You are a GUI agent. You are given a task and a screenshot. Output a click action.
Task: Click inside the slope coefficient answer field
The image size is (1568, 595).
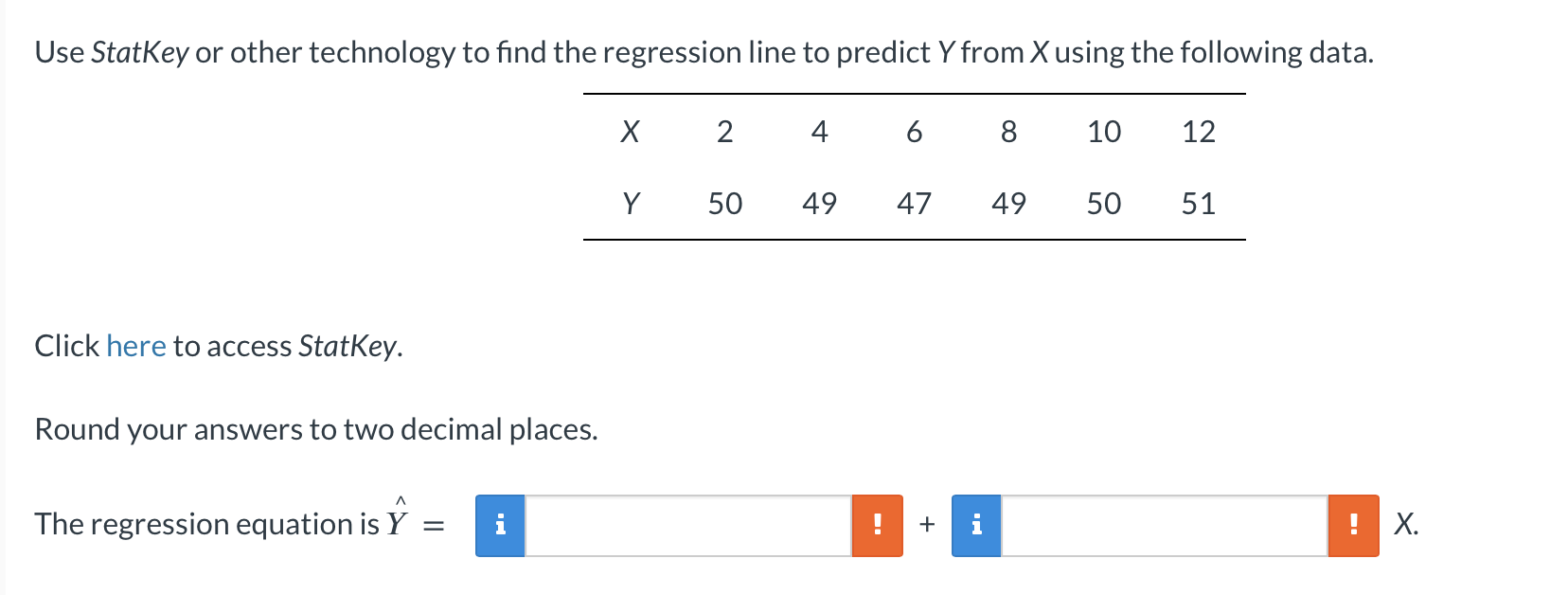[x=1165, y=525]
